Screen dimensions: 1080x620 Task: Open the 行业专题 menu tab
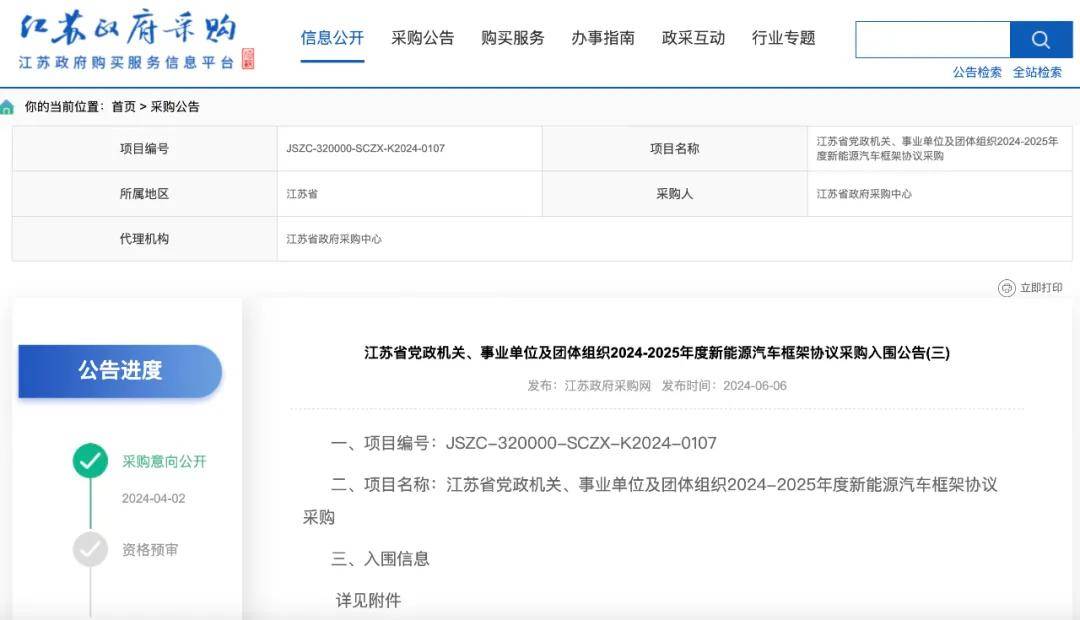point(783,38)
